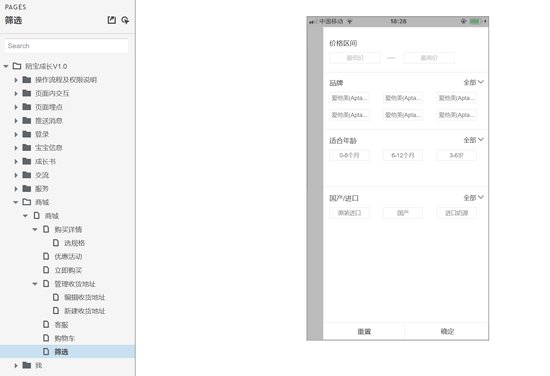The image size is (550, 376).
Task: Expand the 页面埋点 folder arrow
Action: tap(16, 107)
